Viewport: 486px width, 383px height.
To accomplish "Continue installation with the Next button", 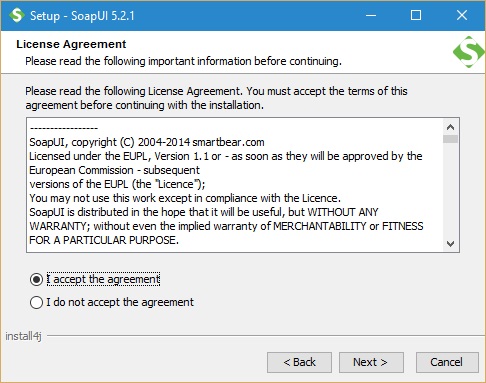I will (371, 362).
